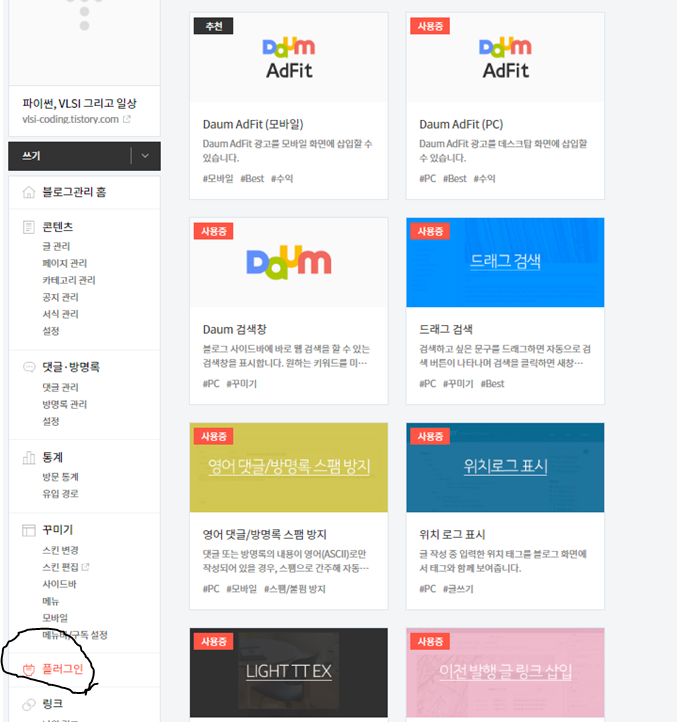
Task: Open 블로그관리 홈 menu
Action: tap(74, 192)
